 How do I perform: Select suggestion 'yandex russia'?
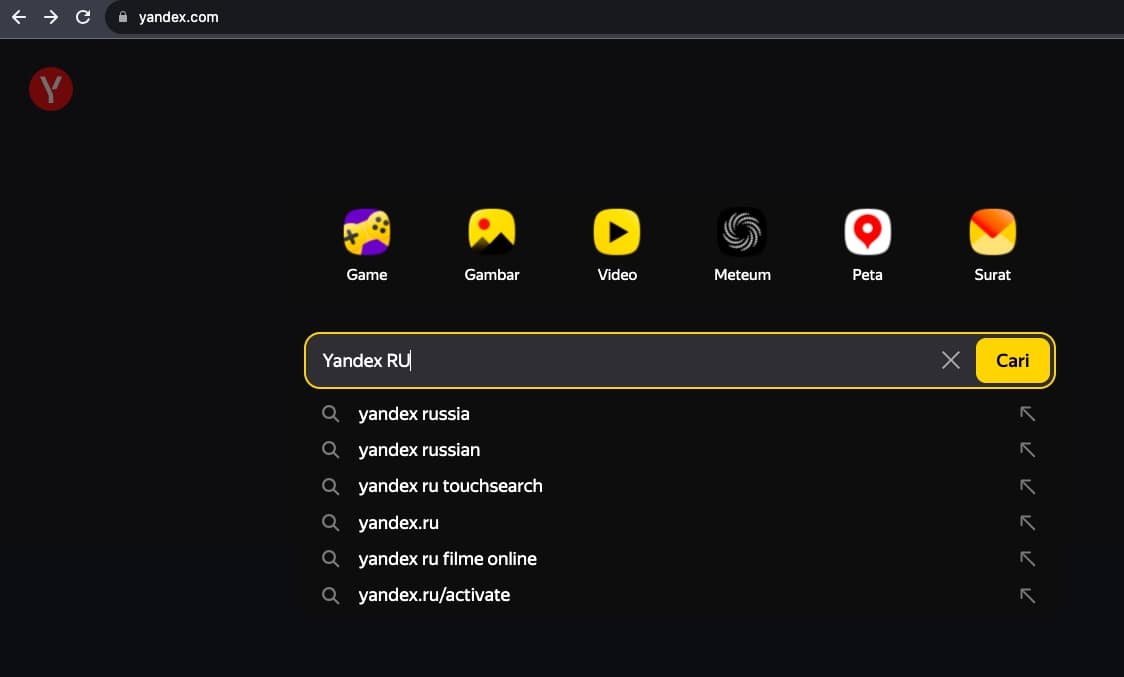click(414, 414)
